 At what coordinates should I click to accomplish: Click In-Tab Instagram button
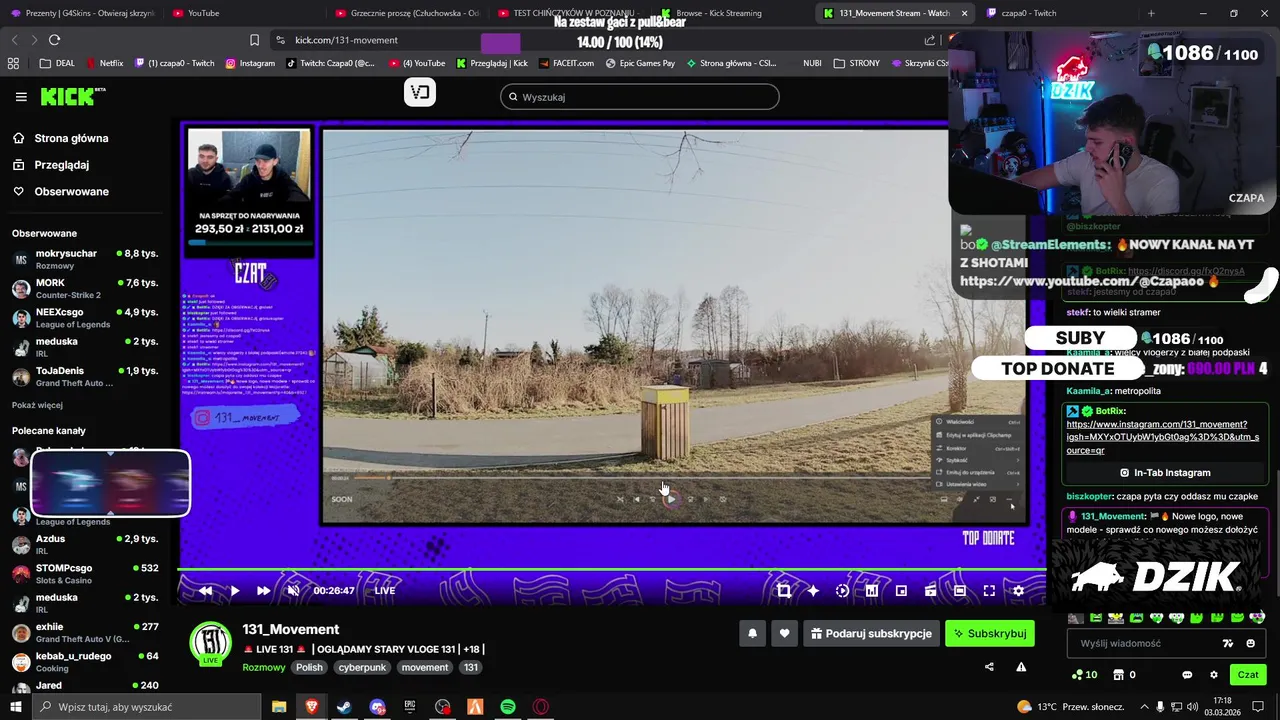1164,473
